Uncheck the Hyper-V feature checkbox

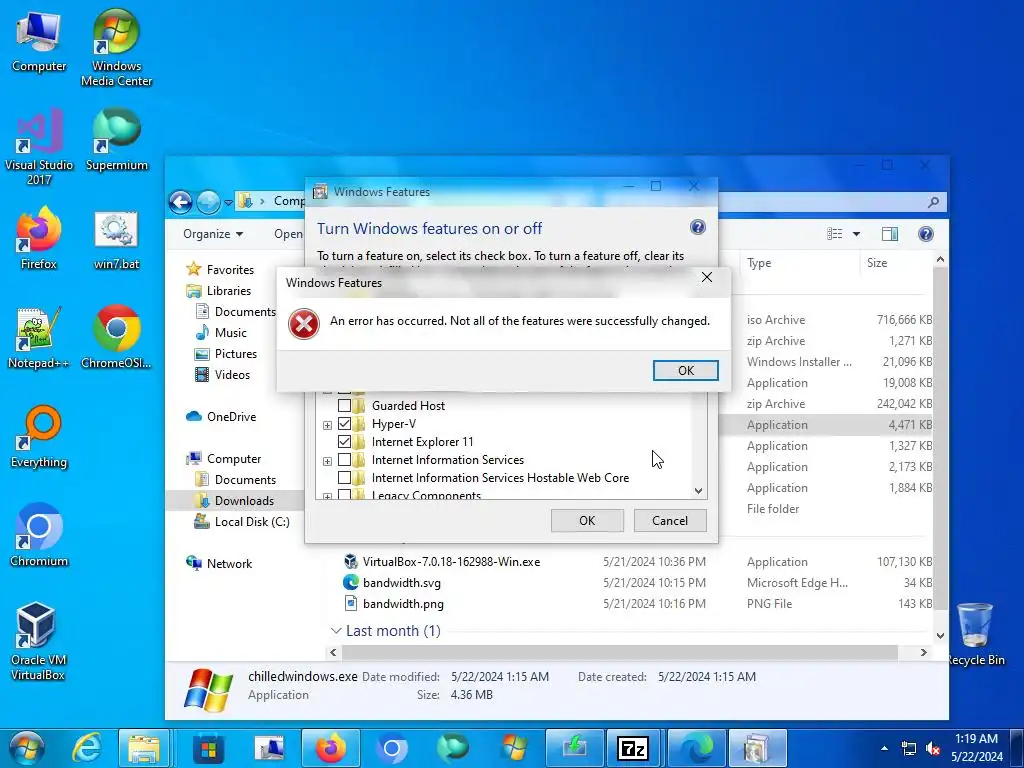tap(344, 424)
